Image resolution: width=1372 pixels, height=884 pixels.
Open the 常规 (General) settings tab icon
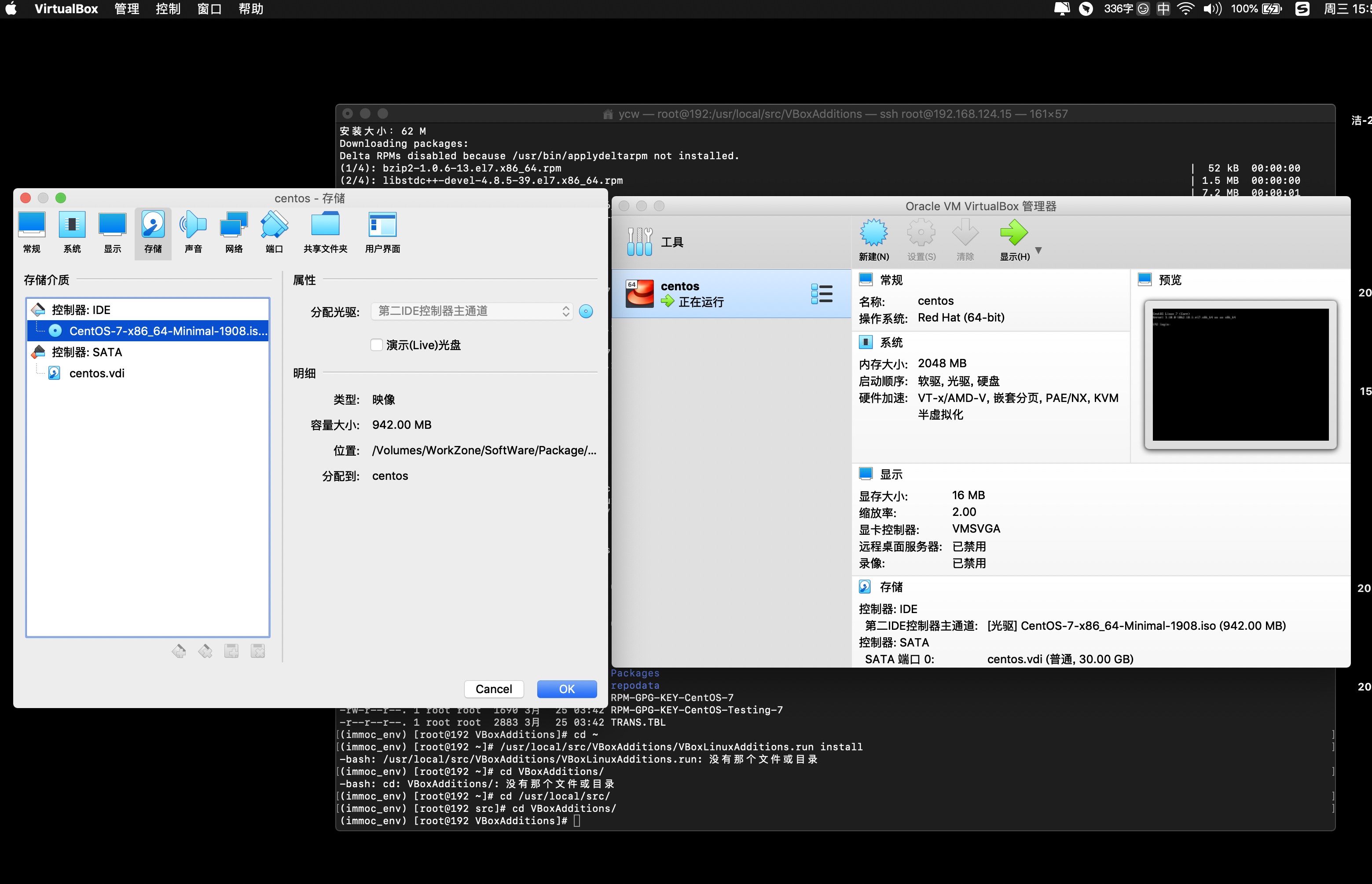point(32,225)
